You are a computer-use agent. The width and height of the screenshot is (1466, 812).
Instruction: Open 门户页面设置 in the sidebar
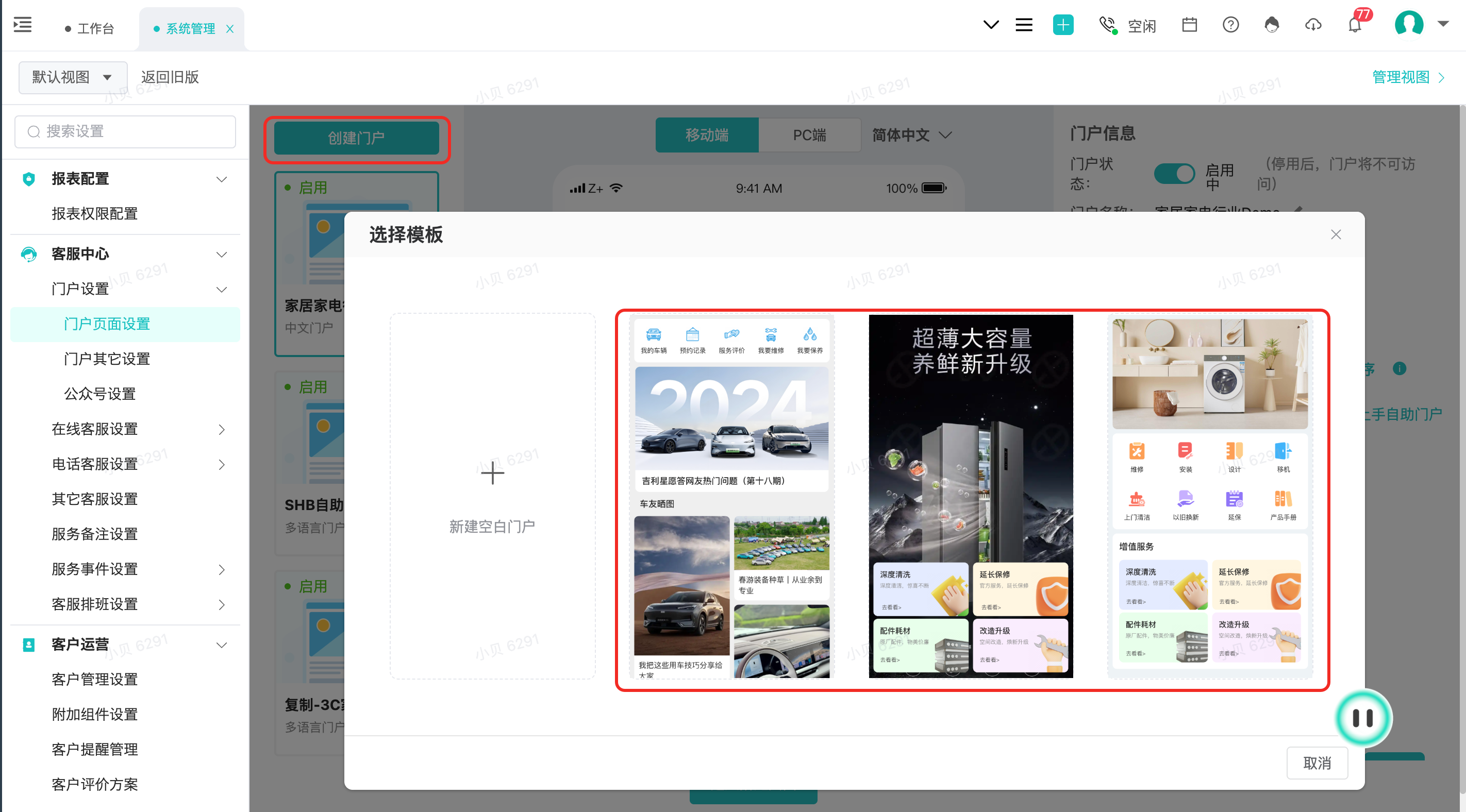[x=125, y=325]
